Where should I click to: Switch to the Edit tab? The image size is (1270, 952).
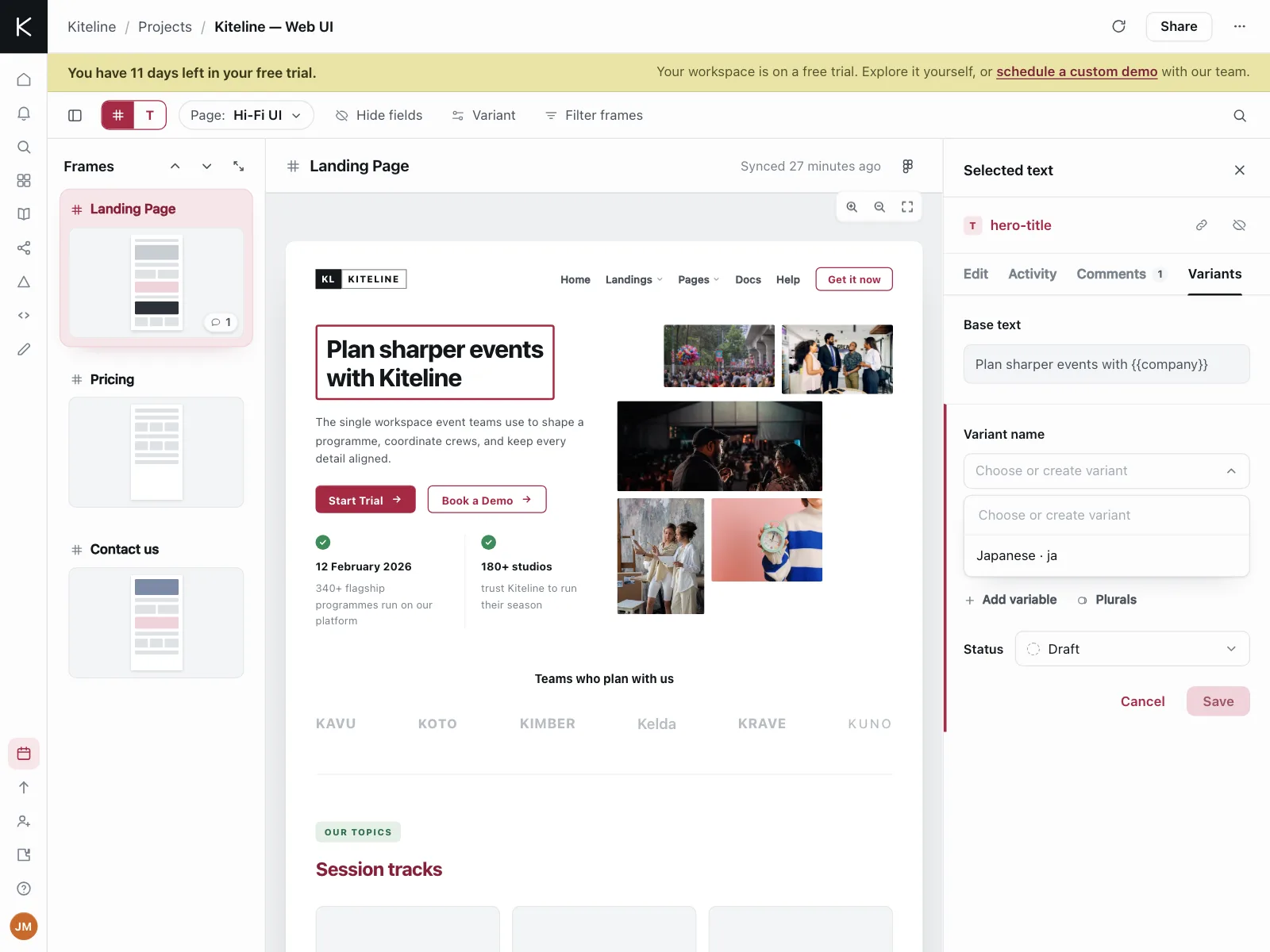coord(976,274)
